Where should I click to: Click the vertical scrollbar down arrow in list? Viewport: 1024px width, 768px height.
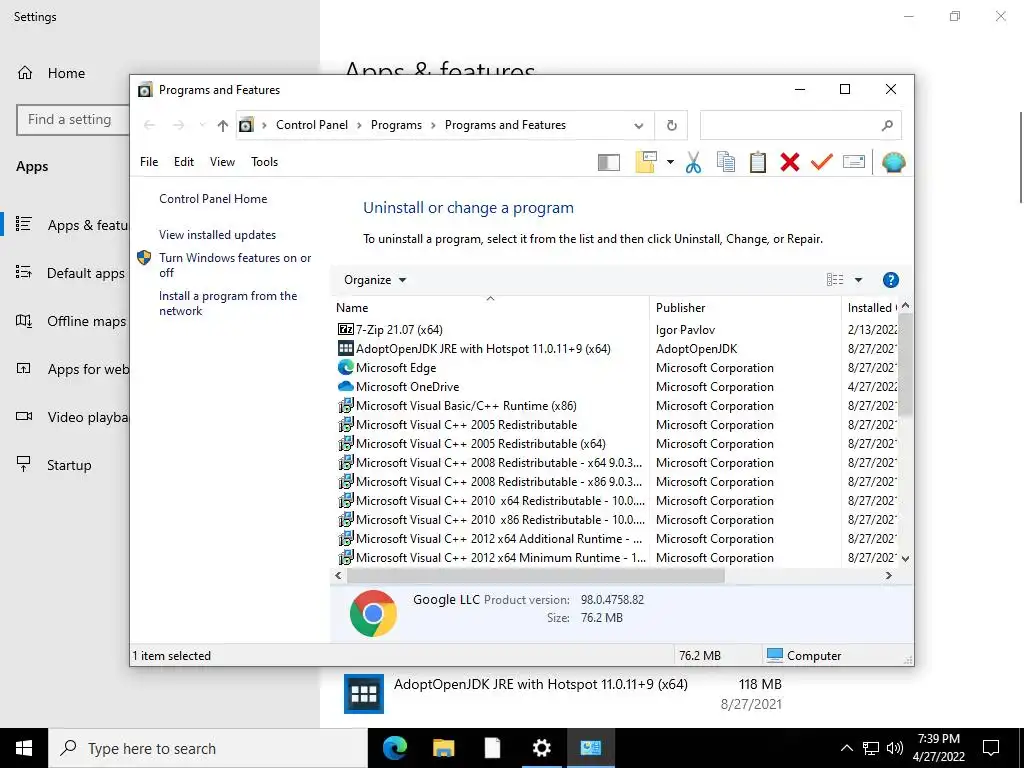(x=905, y=558)
